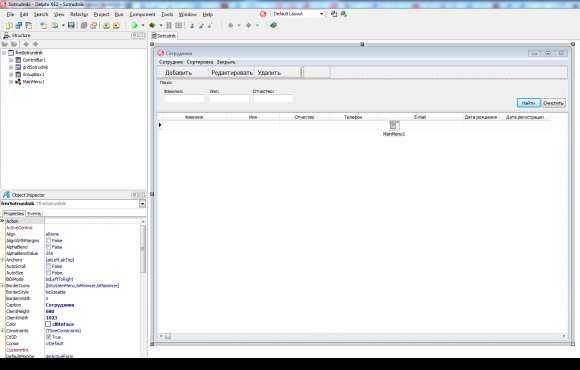The width and height of the screenshot is (580, 370).
Task: Open the Object Inspector component selector dropdown
Action: click(142, 204)
